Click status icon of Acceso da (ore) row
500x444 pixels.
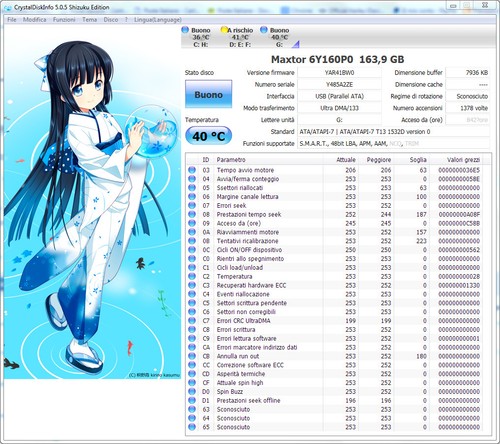pos(192,223)
